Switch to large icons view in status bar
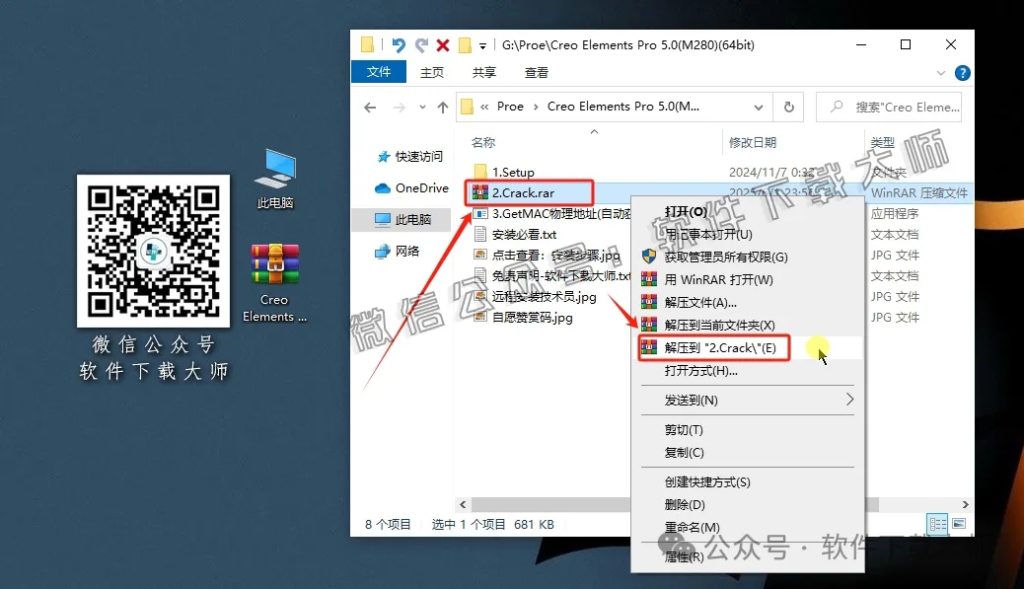Viewport: 1024px width, 589px height. (959, 524)
